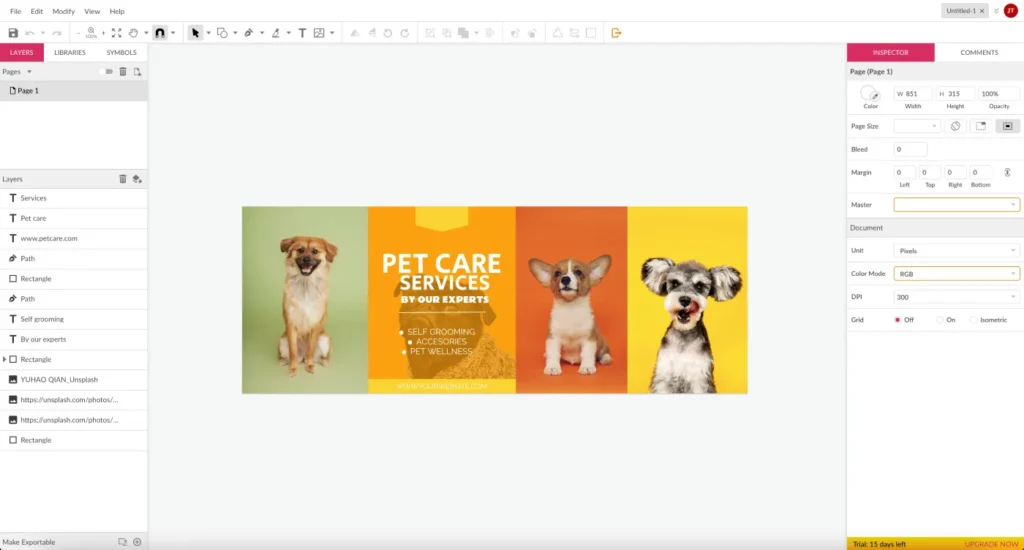Select the Services text layer

[73, 198]
